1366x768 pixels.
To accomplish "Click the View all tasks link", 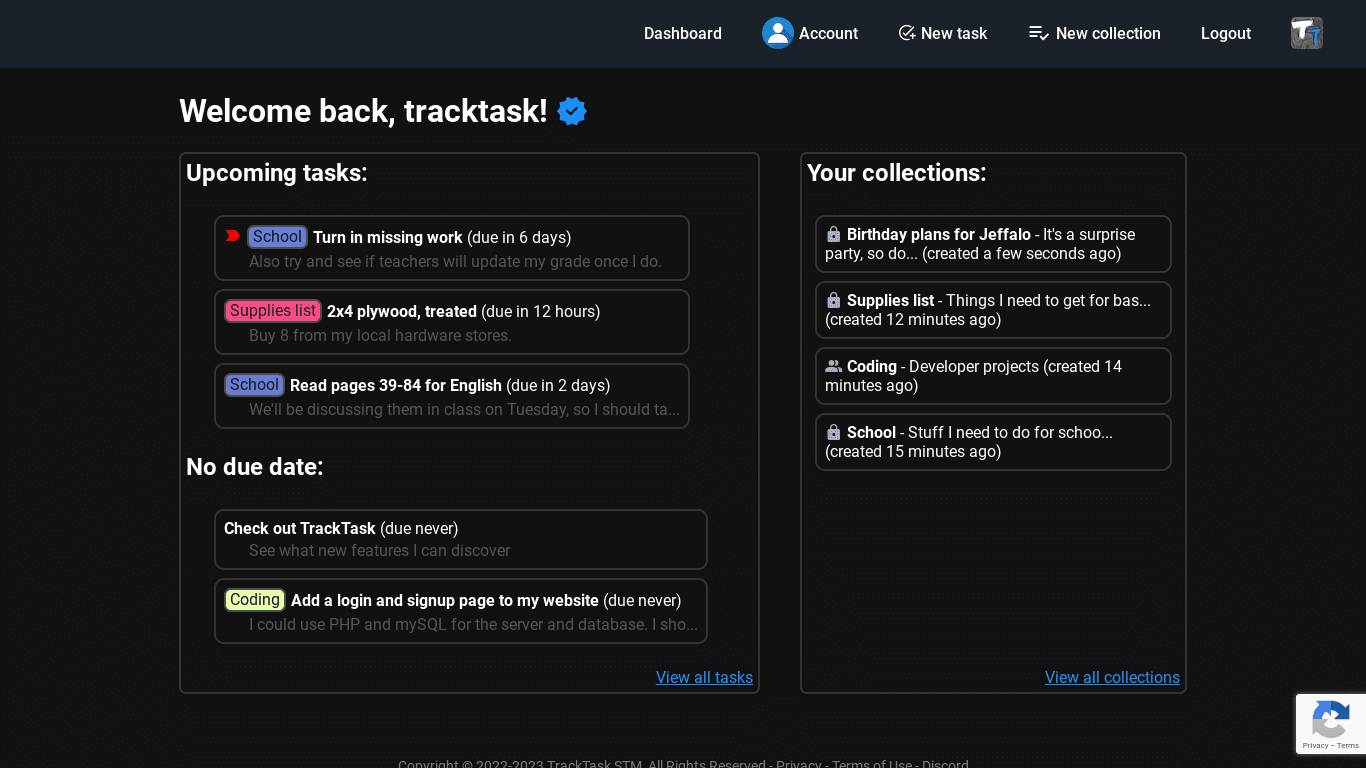I will coord(704,677).
